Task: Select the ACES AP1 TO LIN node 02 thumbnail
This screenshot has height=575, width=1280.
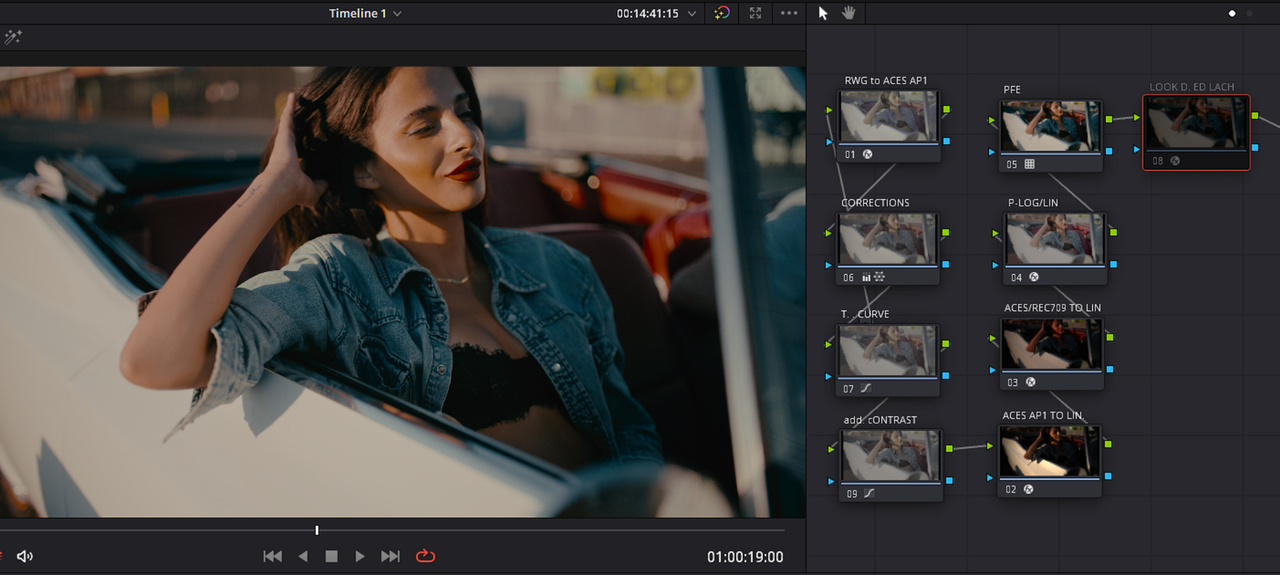Action: coord(1050,451)
